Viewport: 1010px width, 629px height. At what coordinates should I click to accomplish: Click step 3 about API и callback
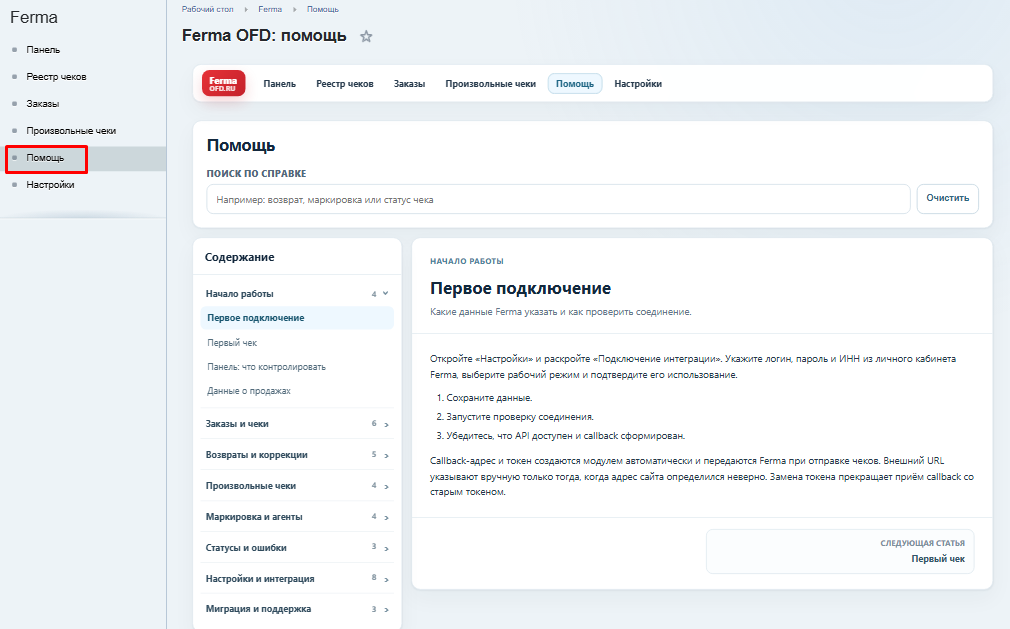560,436
